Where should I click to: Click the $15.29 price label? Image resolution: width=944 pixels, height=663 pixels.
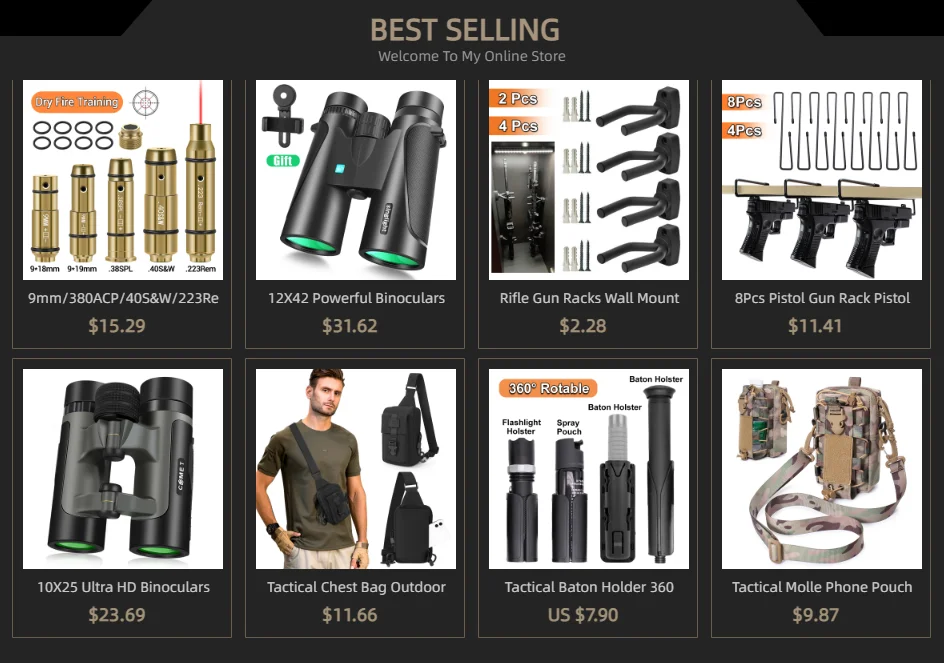coord(117,326)
